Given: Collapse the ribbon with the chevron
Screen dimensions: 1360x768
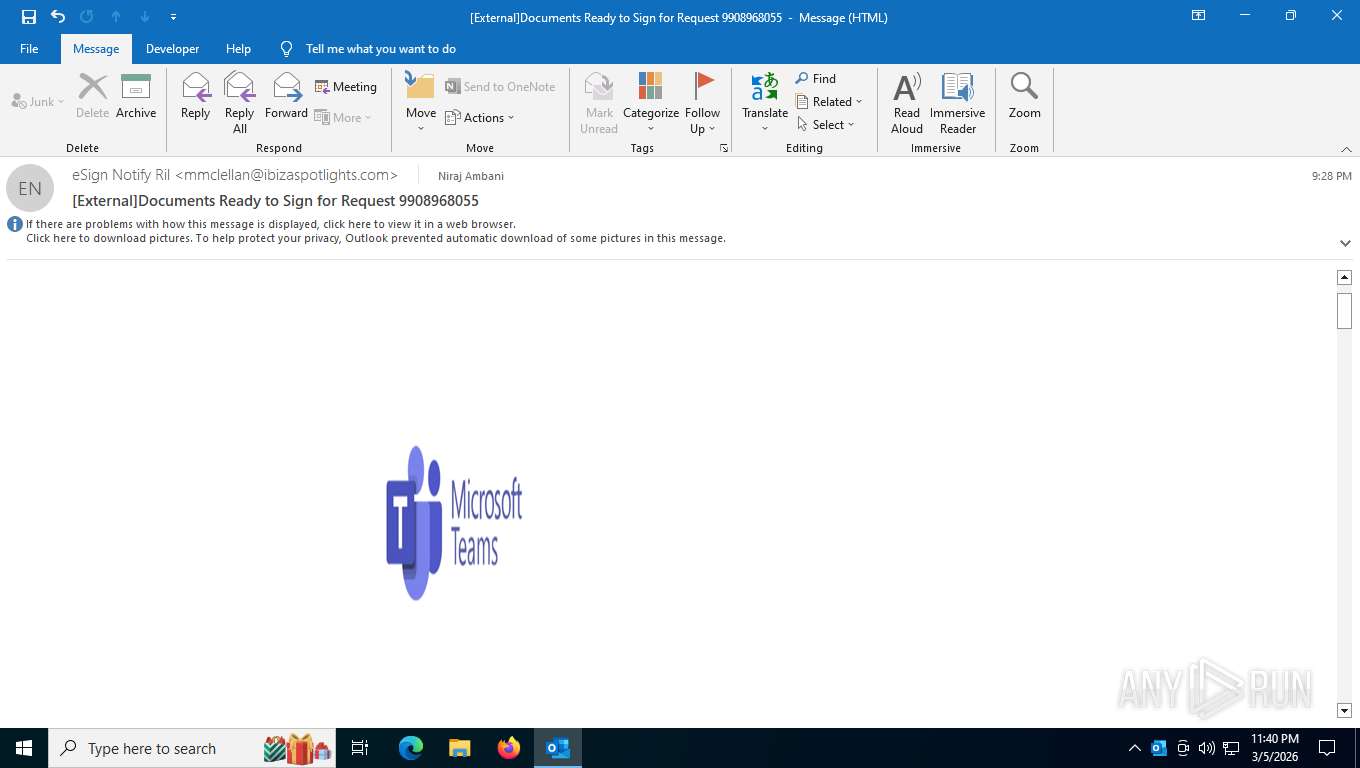Looking at the screenshot, I should [1346, 149].
